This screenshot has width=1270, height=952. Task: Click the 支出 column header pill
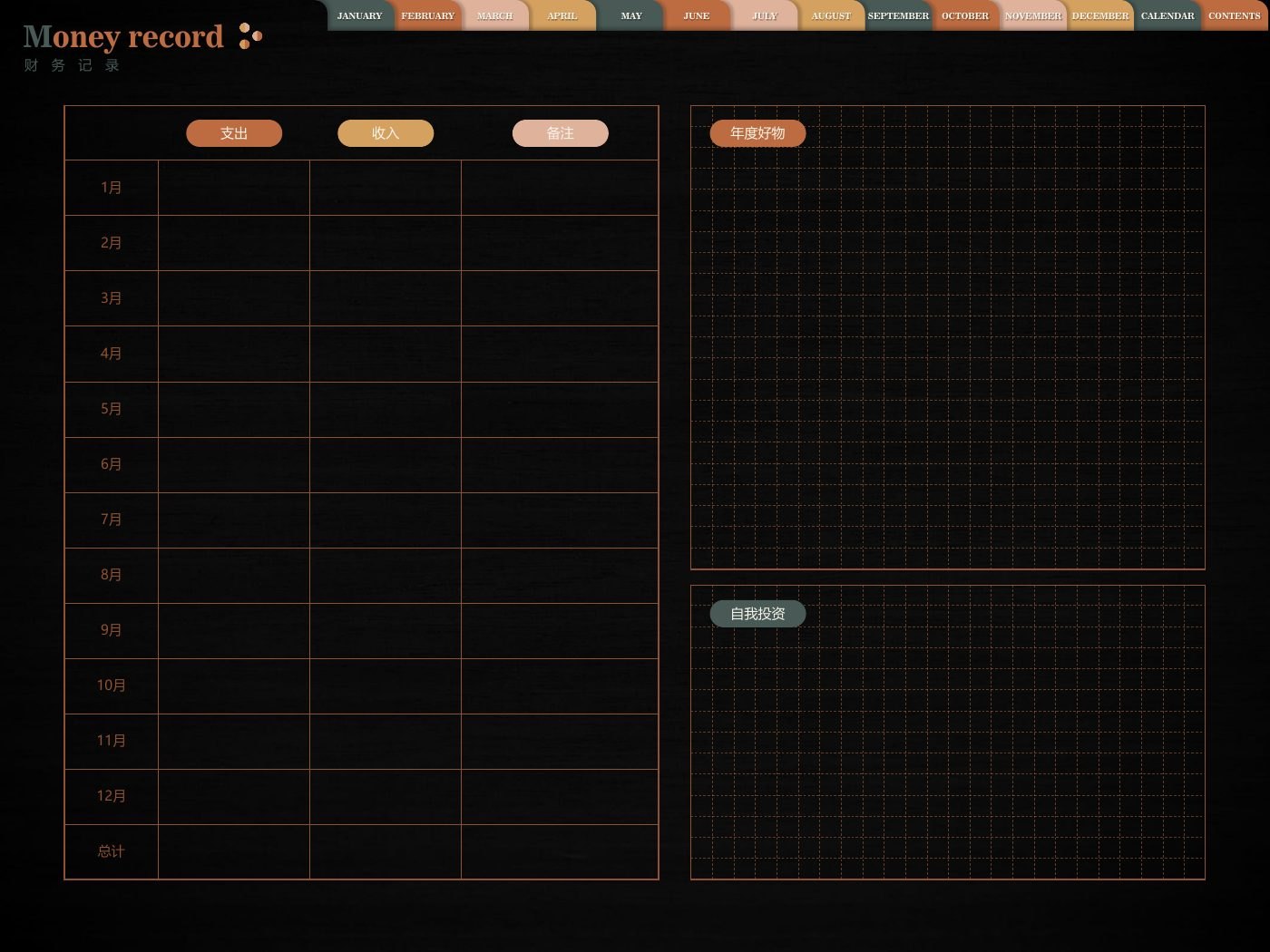coord(234,133)
